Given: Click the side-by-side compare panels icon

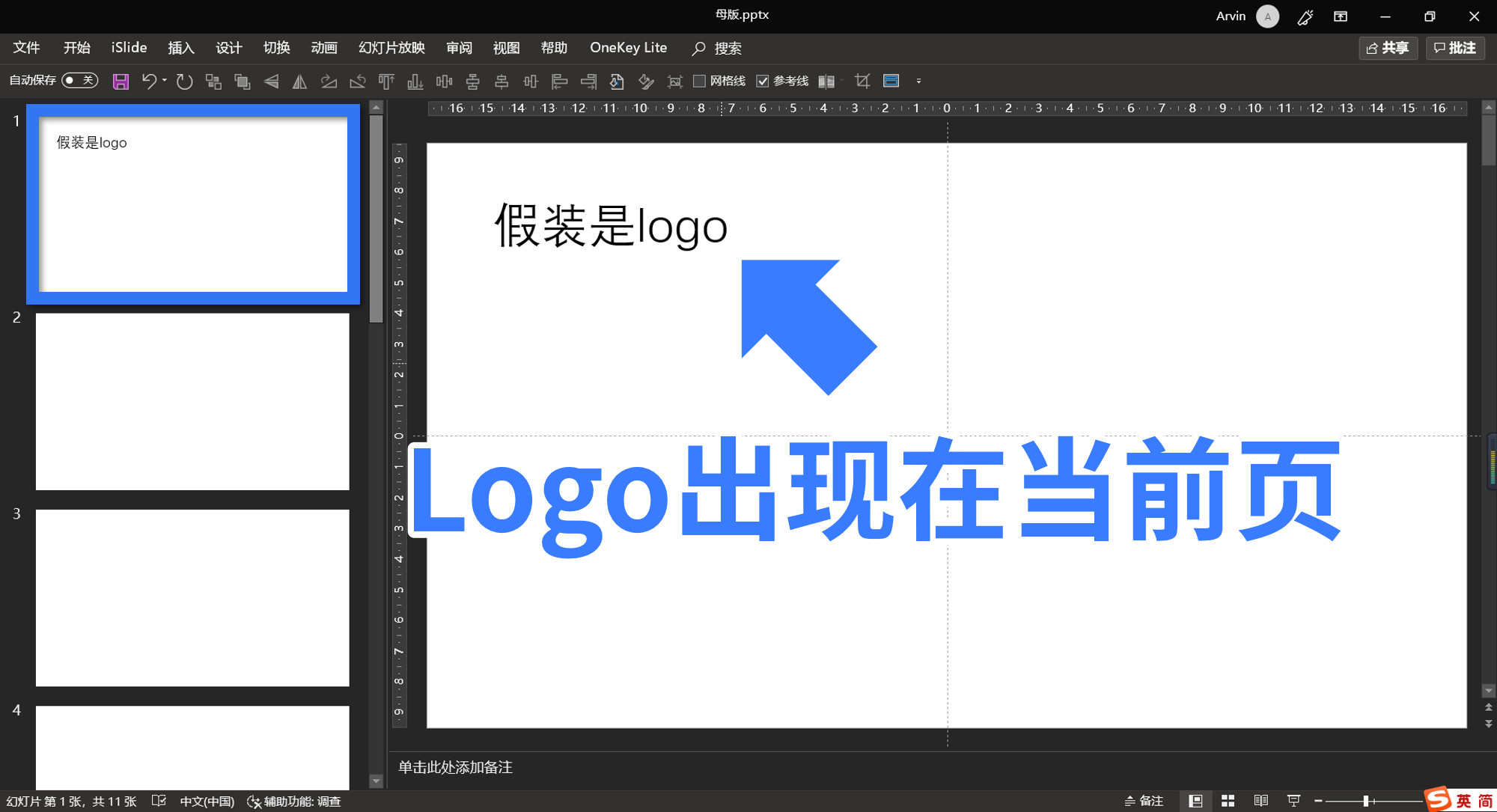Looking at the screenshot, I should (826, 81).
